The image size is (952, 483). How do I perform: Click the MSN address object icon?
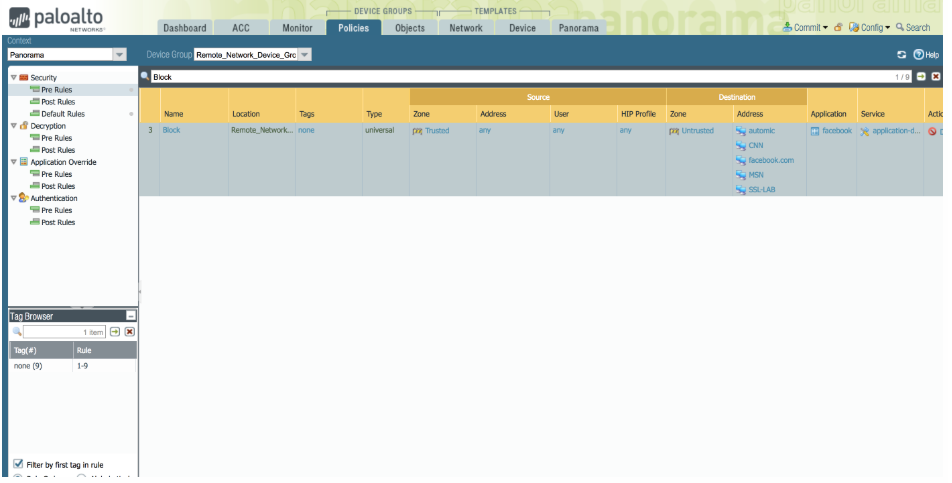[741, 175]
